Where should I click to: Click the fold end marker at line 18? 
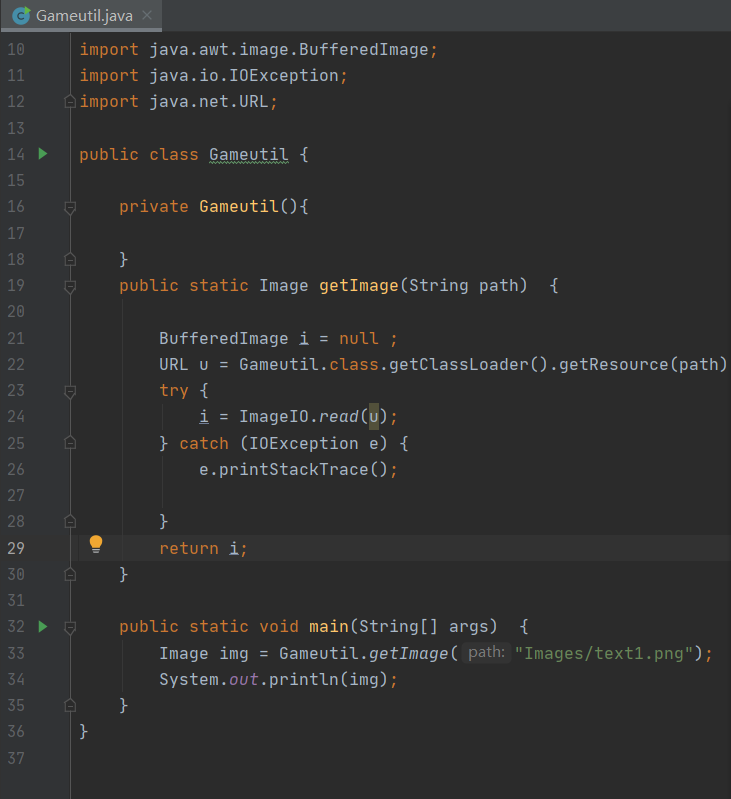(x=70, y=259)
